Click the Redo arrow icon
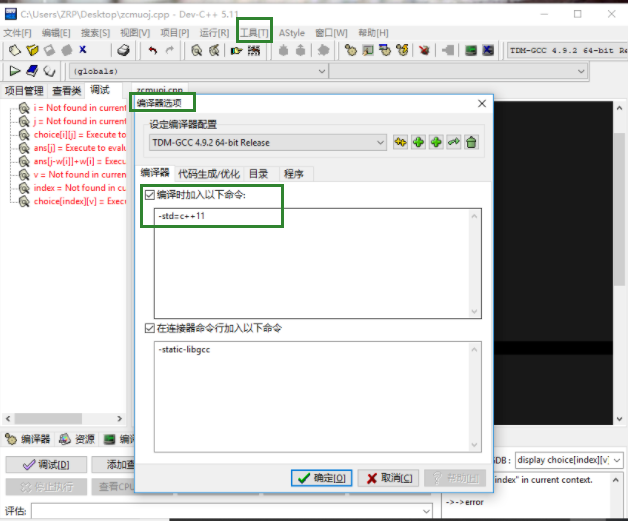 170,50
